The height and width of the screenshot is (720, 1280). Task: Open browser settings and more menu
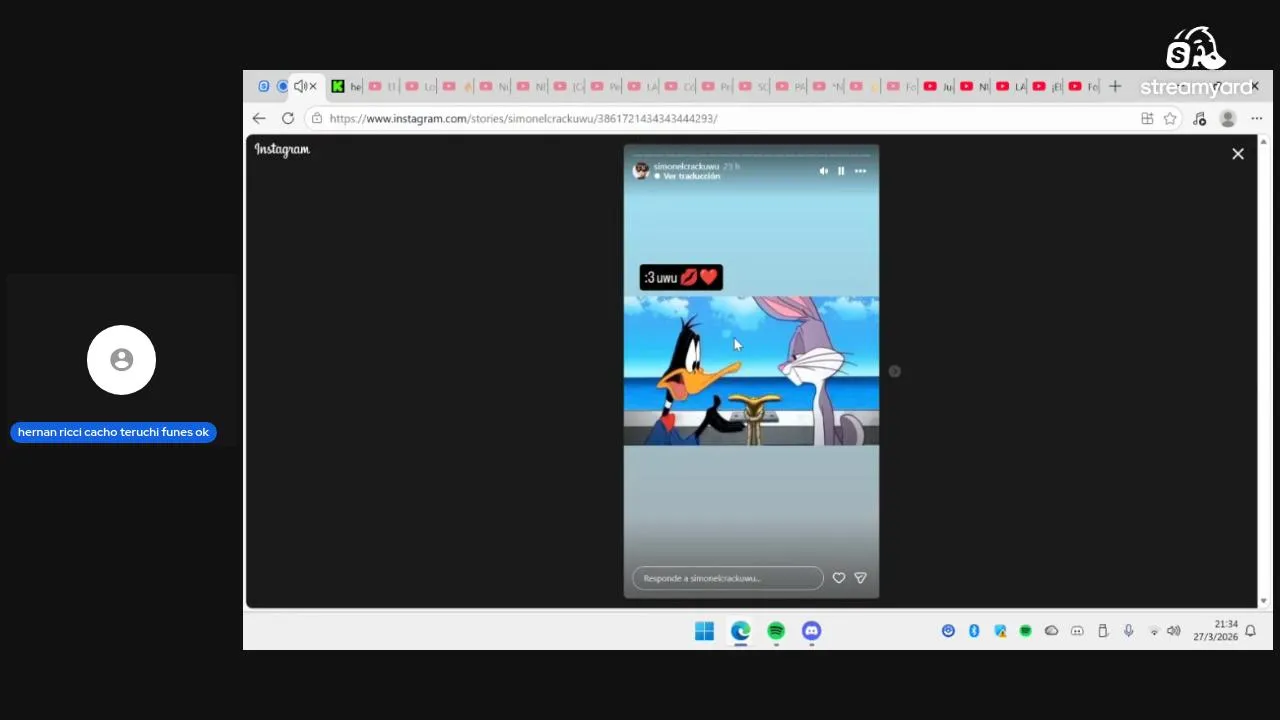1257,118
